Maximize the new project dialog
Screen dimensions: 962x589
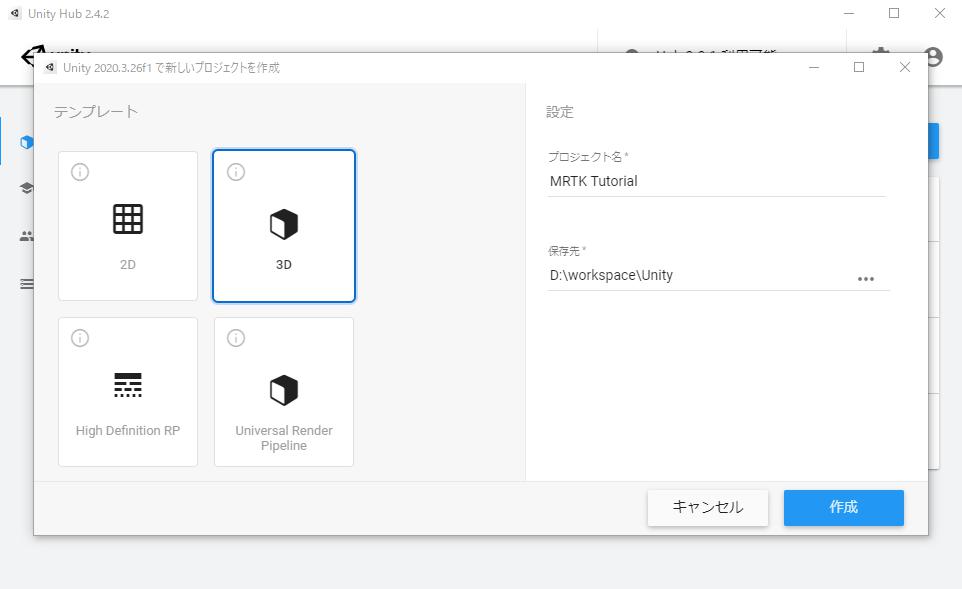pyautogui.click(x=859, y=67)
